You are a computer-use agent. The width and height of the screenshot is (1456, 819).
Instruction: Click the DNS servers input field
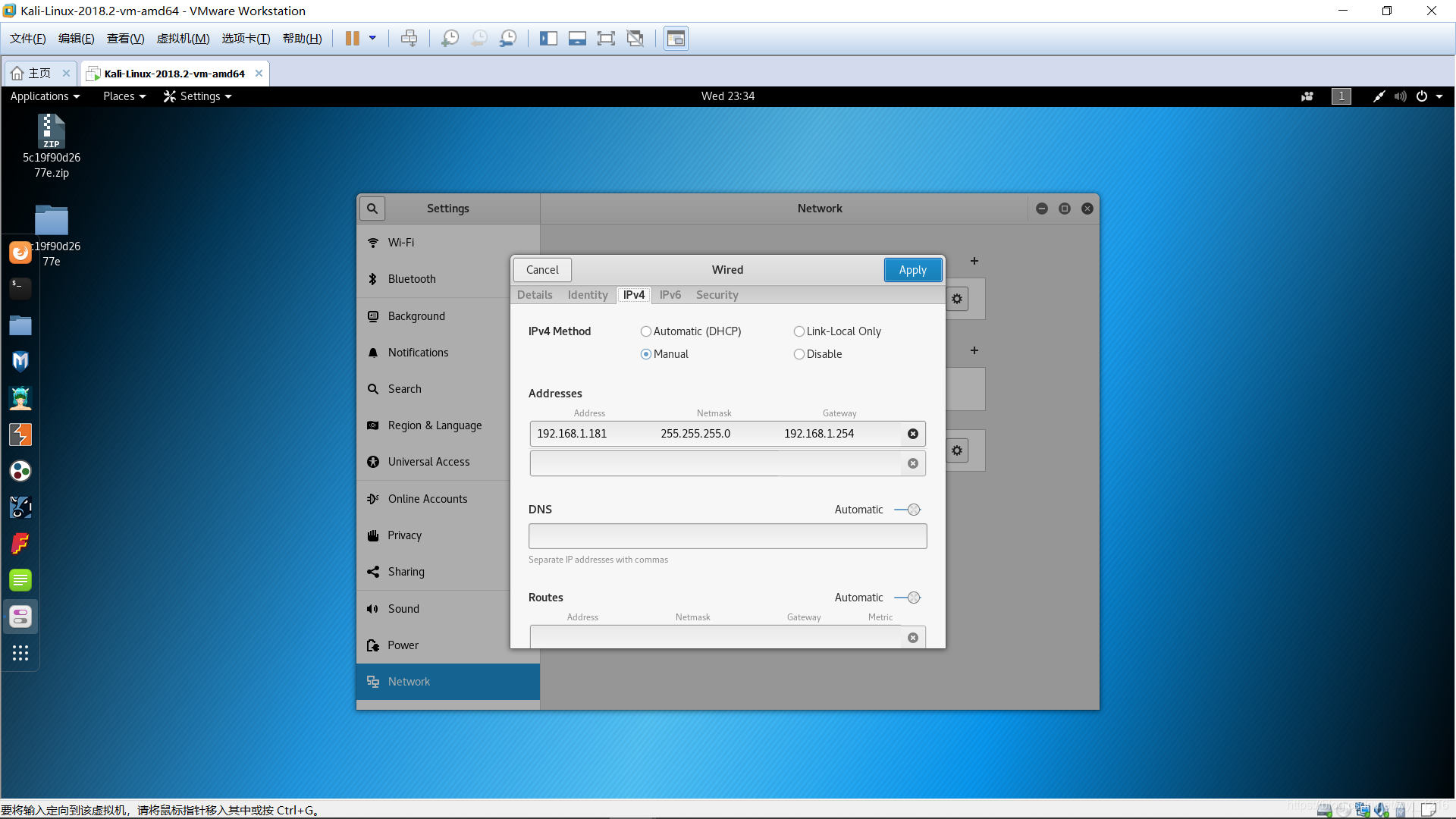coord(728,536)
